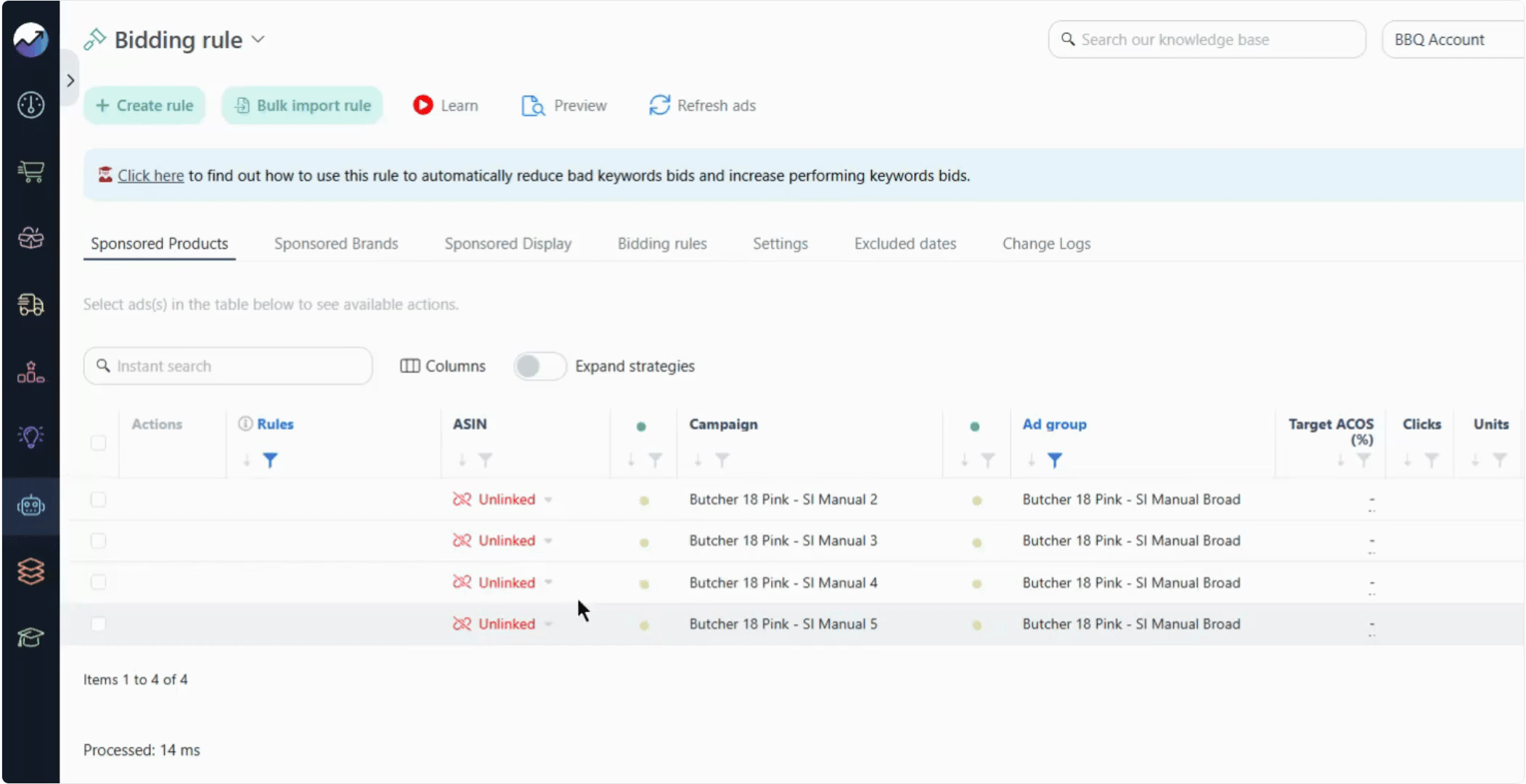
Task: Open the delivery truck sidebar icon
Action: click(30, 304)
